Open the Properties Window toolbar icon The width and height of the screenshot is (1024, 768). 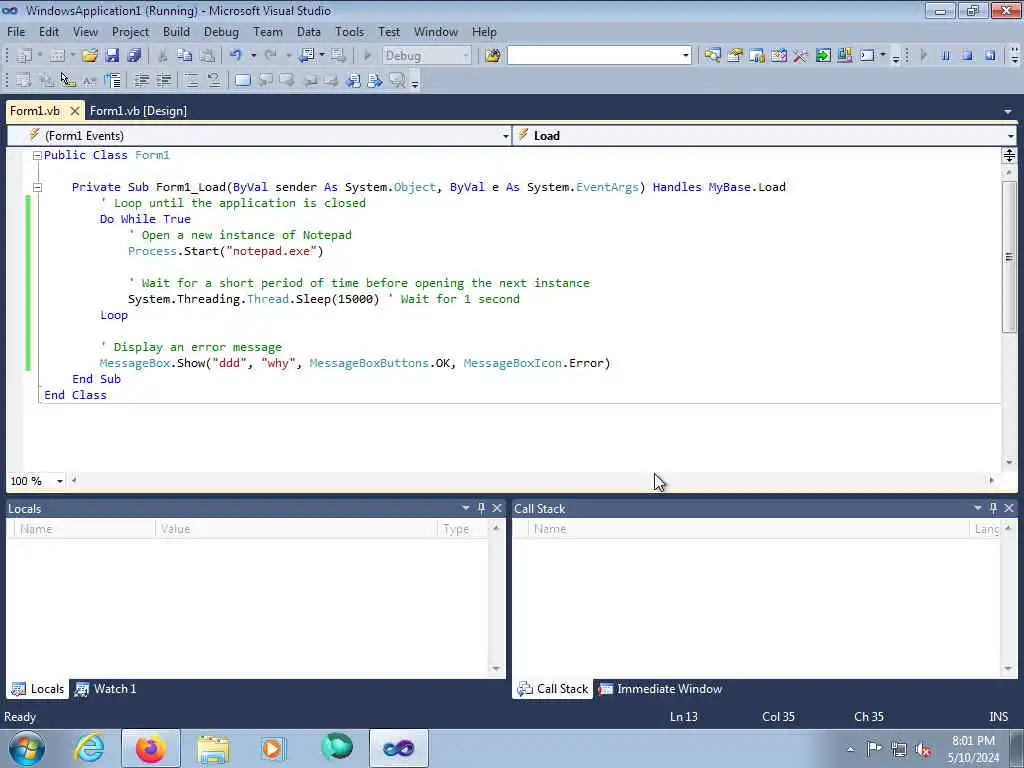point(735,56)
